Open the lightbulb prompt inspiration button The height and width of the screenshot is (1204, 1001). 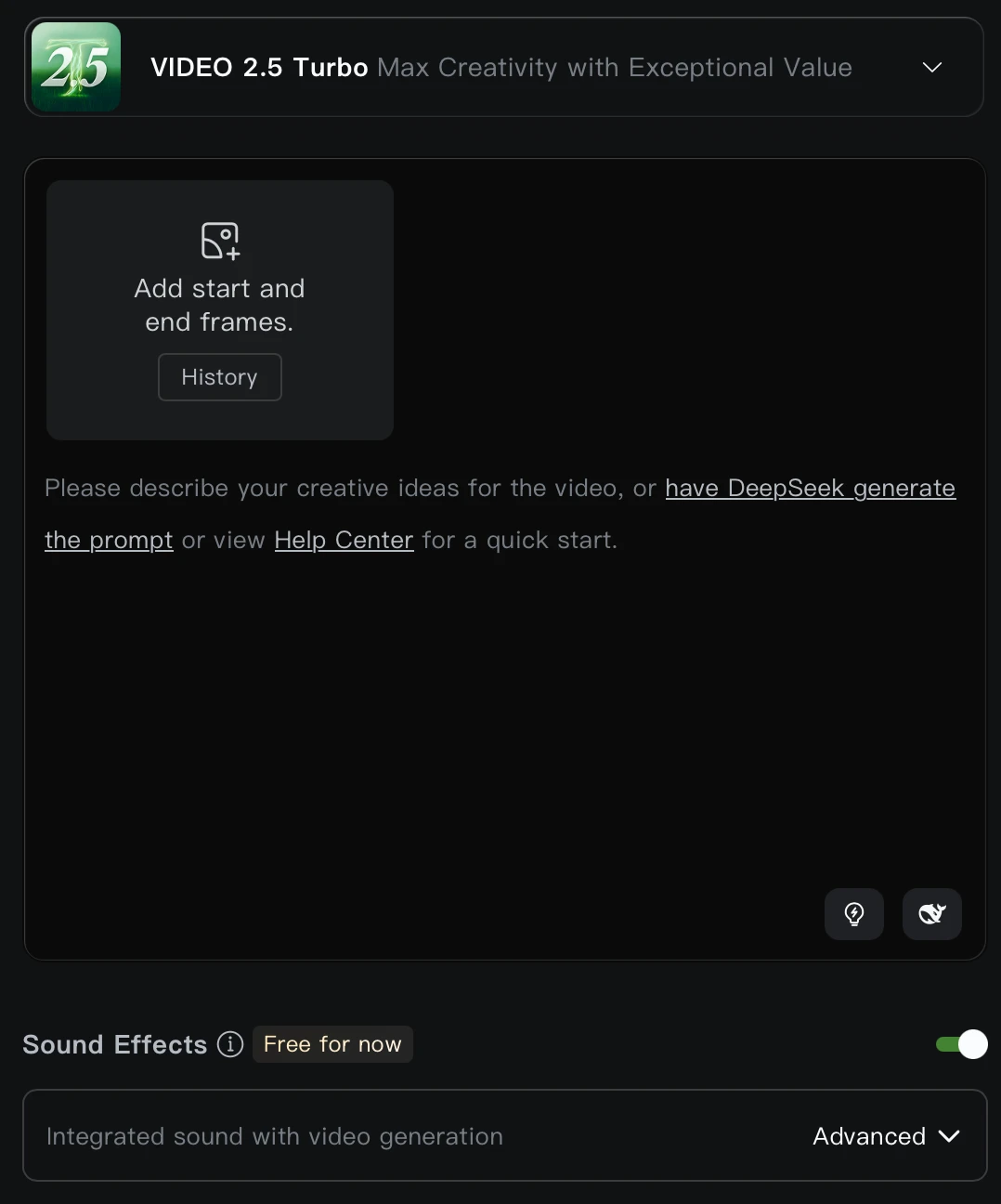[854, 914]
